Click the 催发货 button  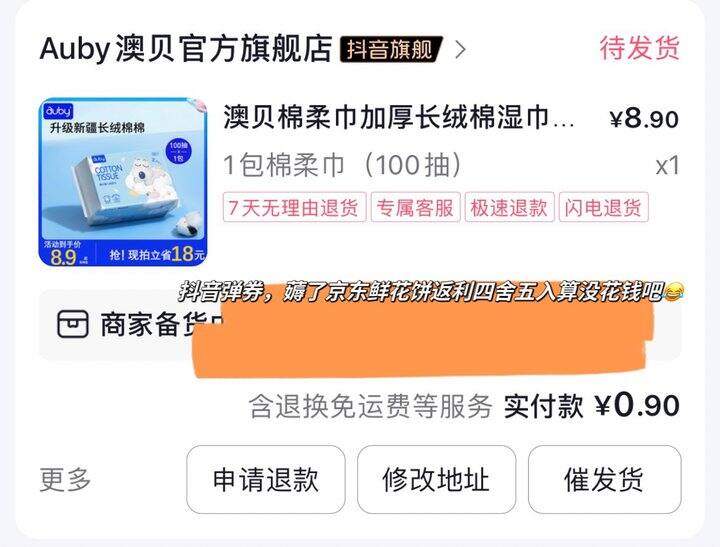605,479
